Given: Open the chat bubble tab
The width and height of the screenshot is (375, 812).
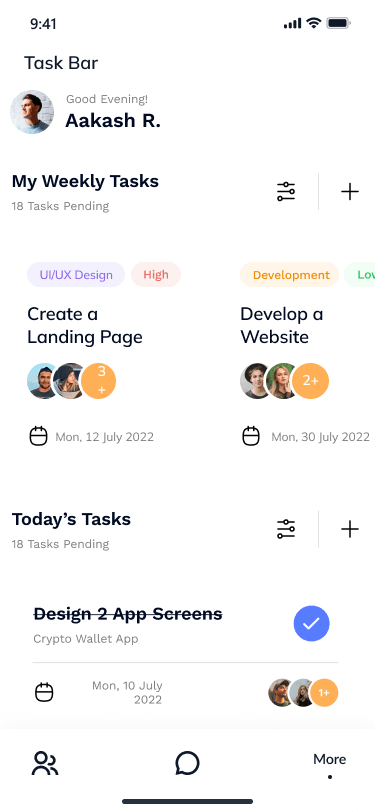Looking at the screenshot, I should click(187, 763).
